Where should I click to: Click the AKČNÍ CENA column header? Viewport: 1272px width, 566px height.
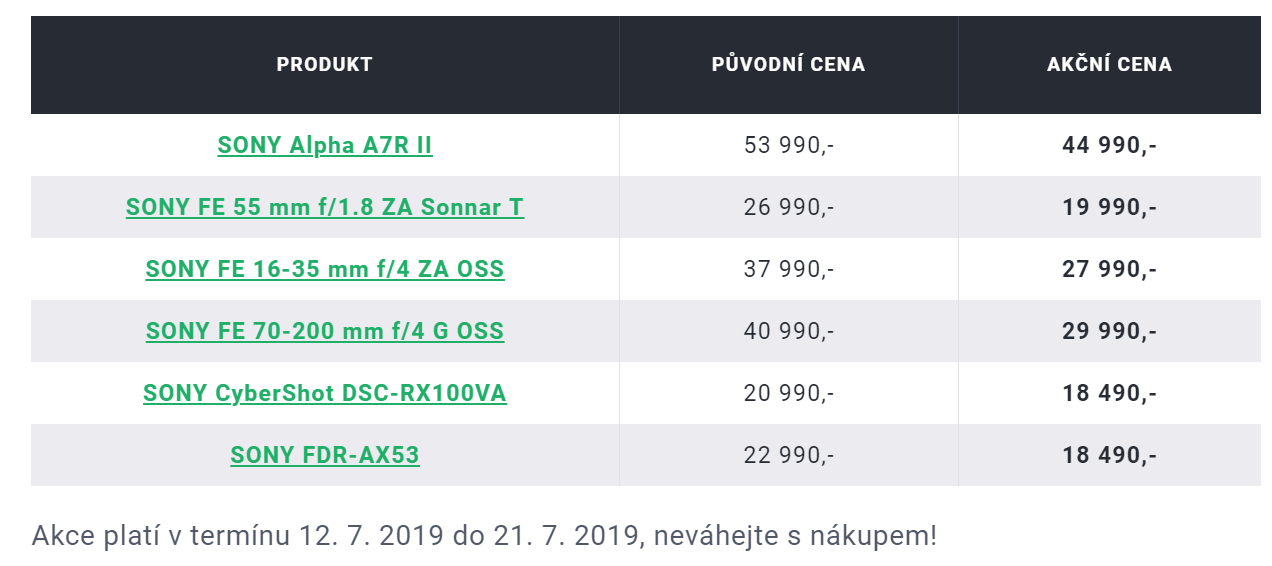coord(1110,65)
